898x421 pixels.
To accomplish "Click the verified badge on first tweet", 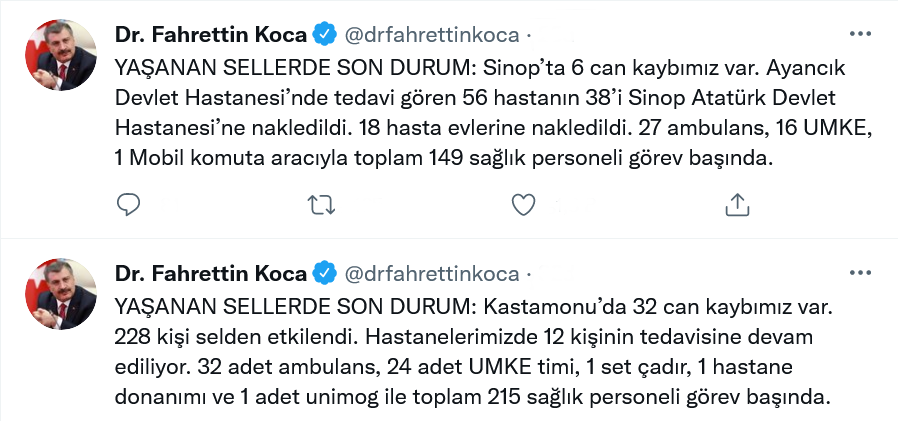I will click(x=325, y=35).
